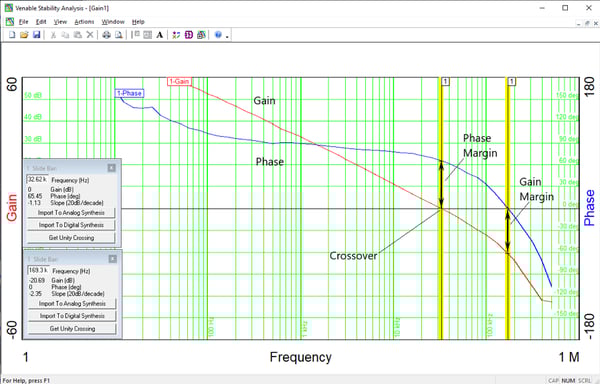The height and width of the screenshot is (384, 600).
Task: Click the NUM indicator in status bar
Action: click(568, 381)
